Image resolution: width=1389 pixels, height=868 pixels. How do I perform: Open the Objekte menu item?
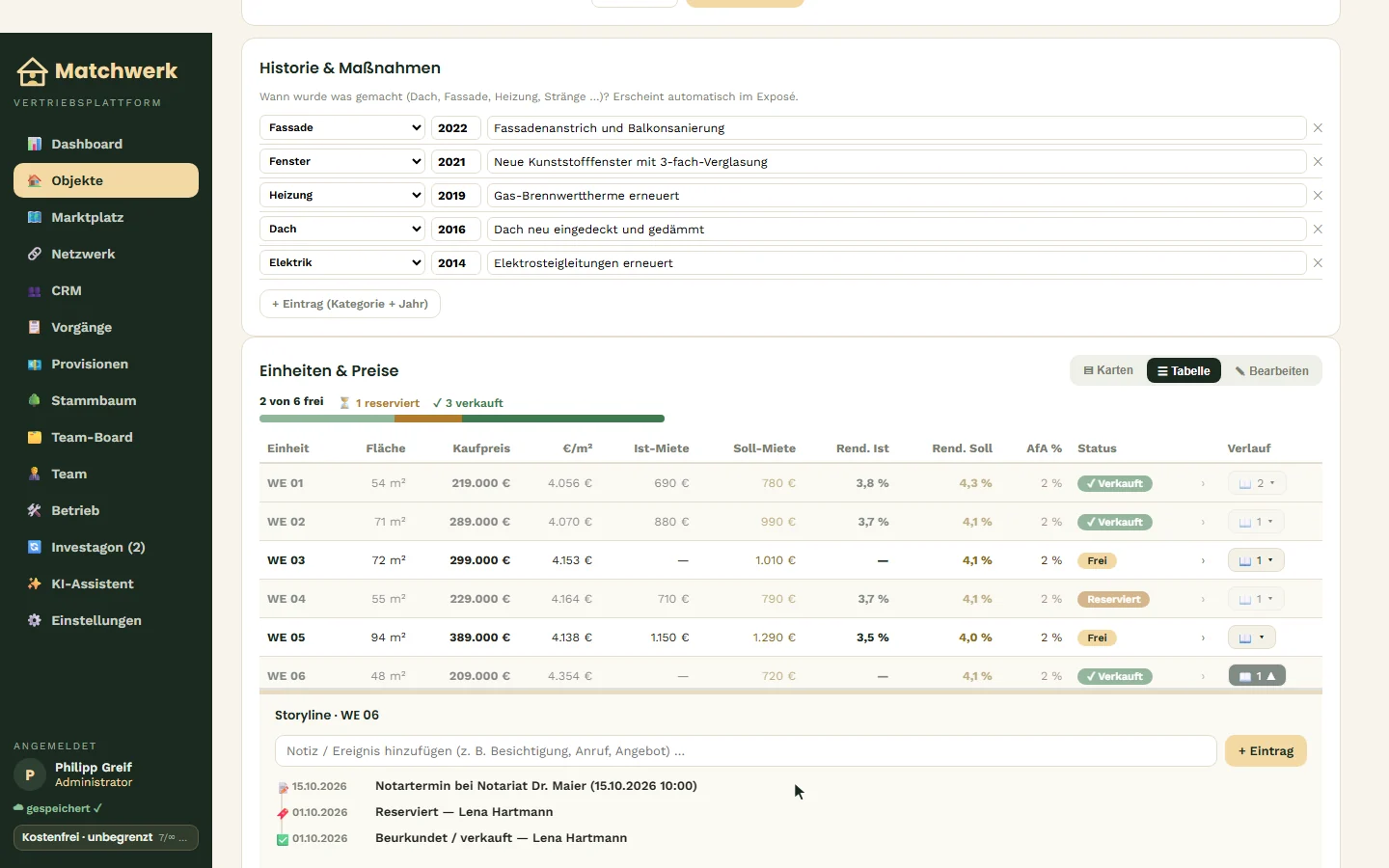coord(106,180)
